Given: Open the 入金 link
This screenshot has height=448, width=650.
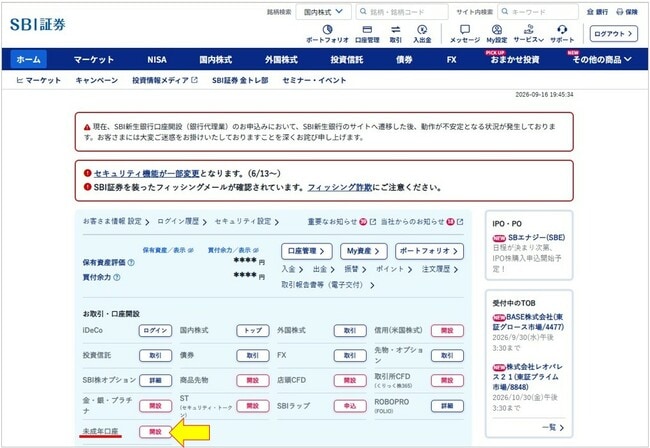Looking at the screenshot, I should [292, 269].
